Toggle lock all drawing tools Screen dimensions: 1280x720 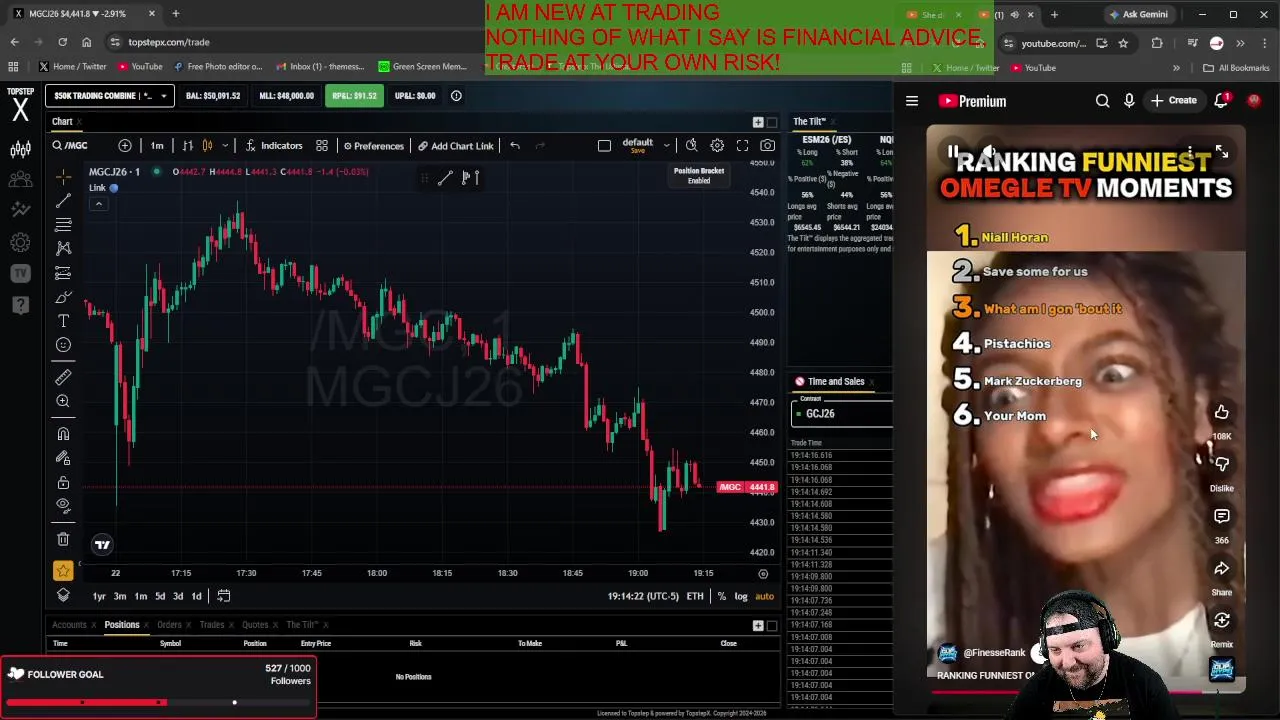pyautogui.click(x=63, y=482)
